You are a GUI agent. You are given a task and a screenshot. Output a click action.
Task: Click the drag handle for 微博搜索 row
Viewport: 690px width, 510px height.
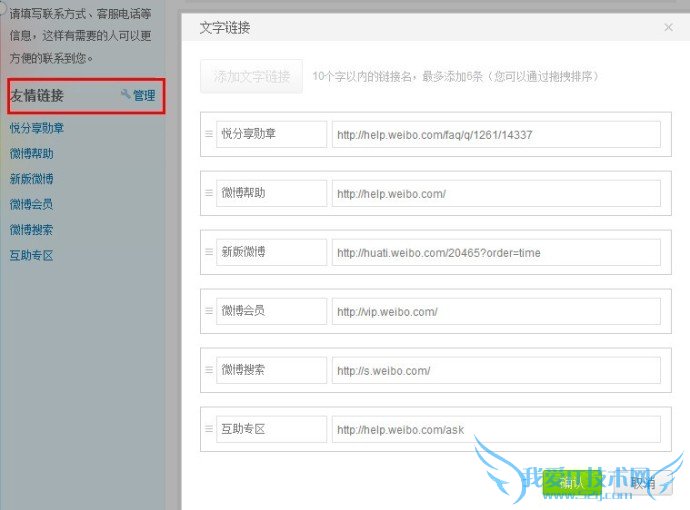click(209, 370)
